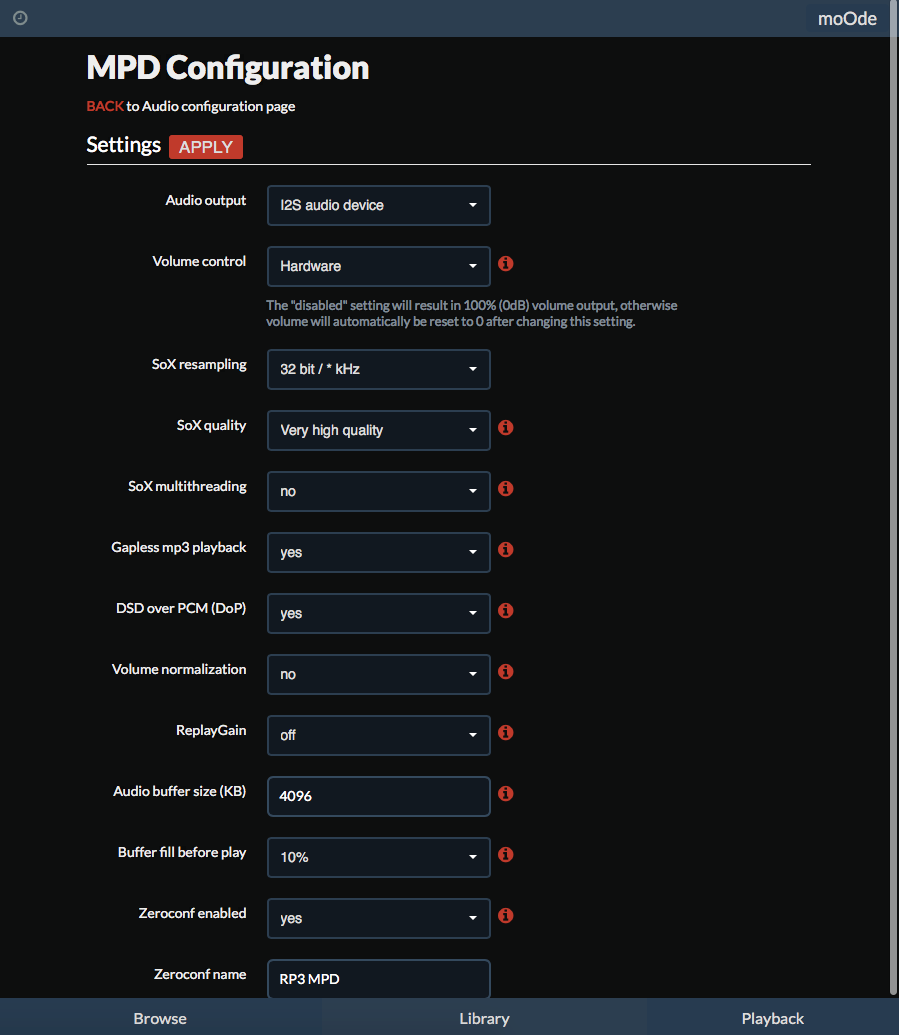
Task: Show info for SoX multithreading
Action: [x=506, y=488]
